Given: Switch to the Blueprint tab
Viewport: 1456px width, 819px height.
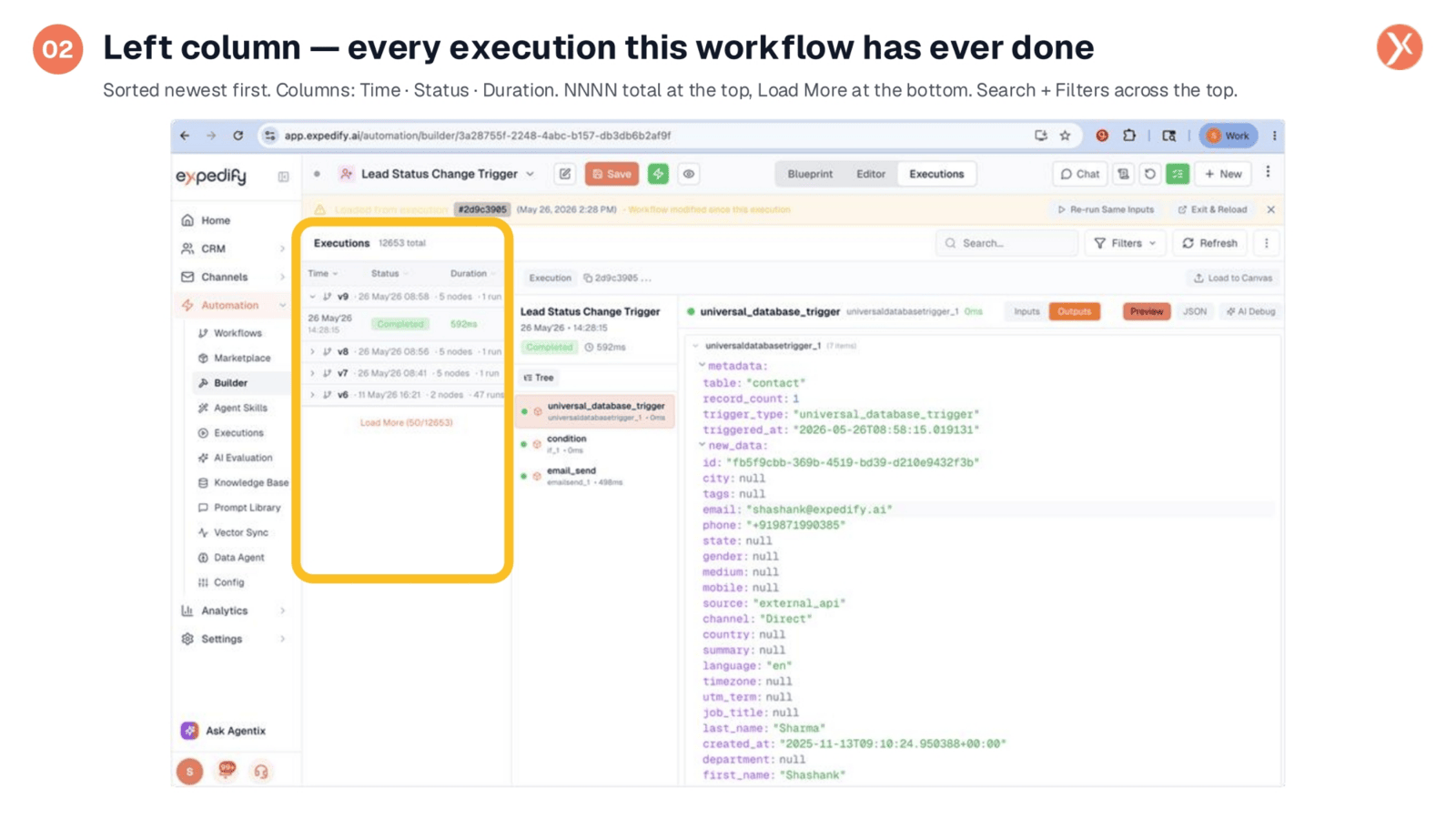Looking at the screenshot, I should (x=810, y=174).
